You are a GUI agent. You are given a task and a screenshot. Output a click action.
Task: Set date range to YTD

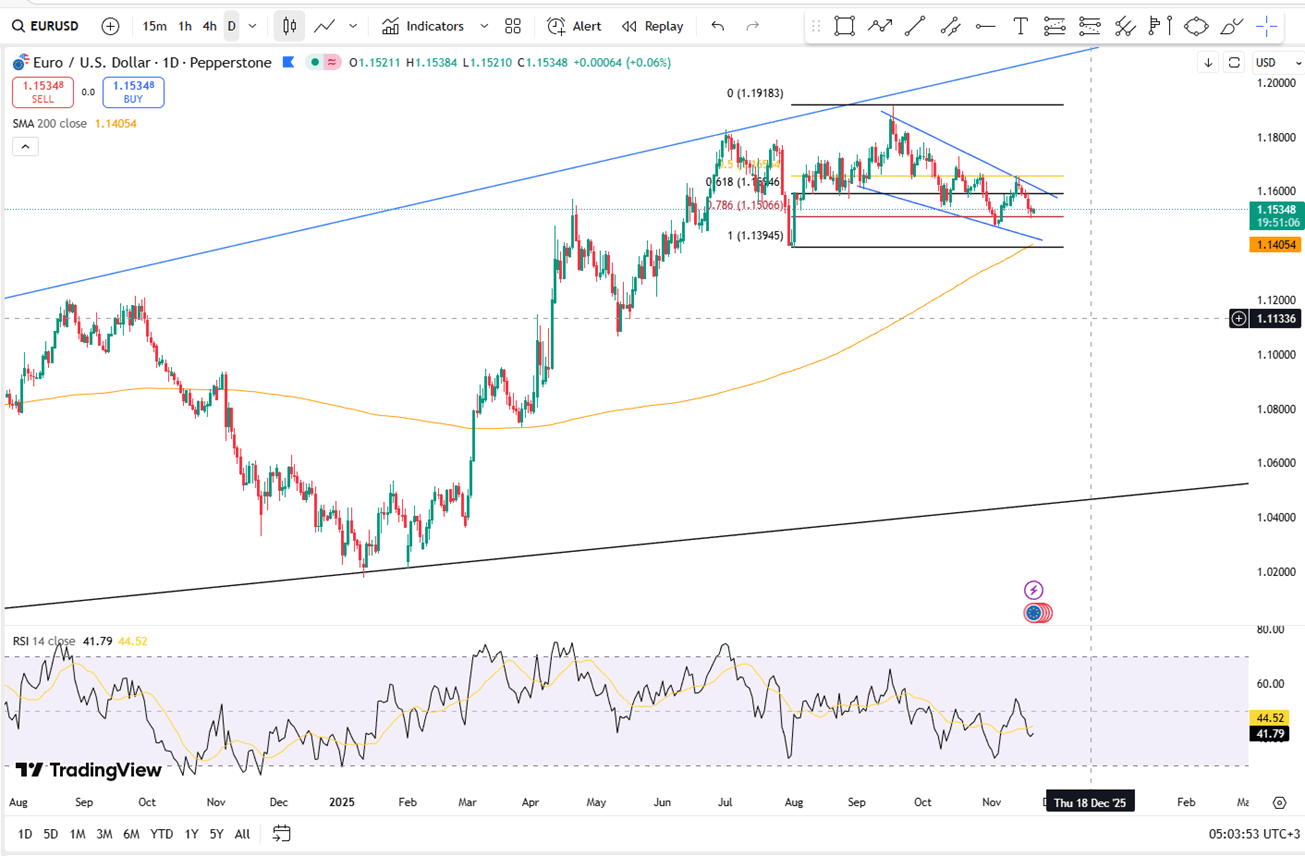pyautogui.click(x=161, y=833)
